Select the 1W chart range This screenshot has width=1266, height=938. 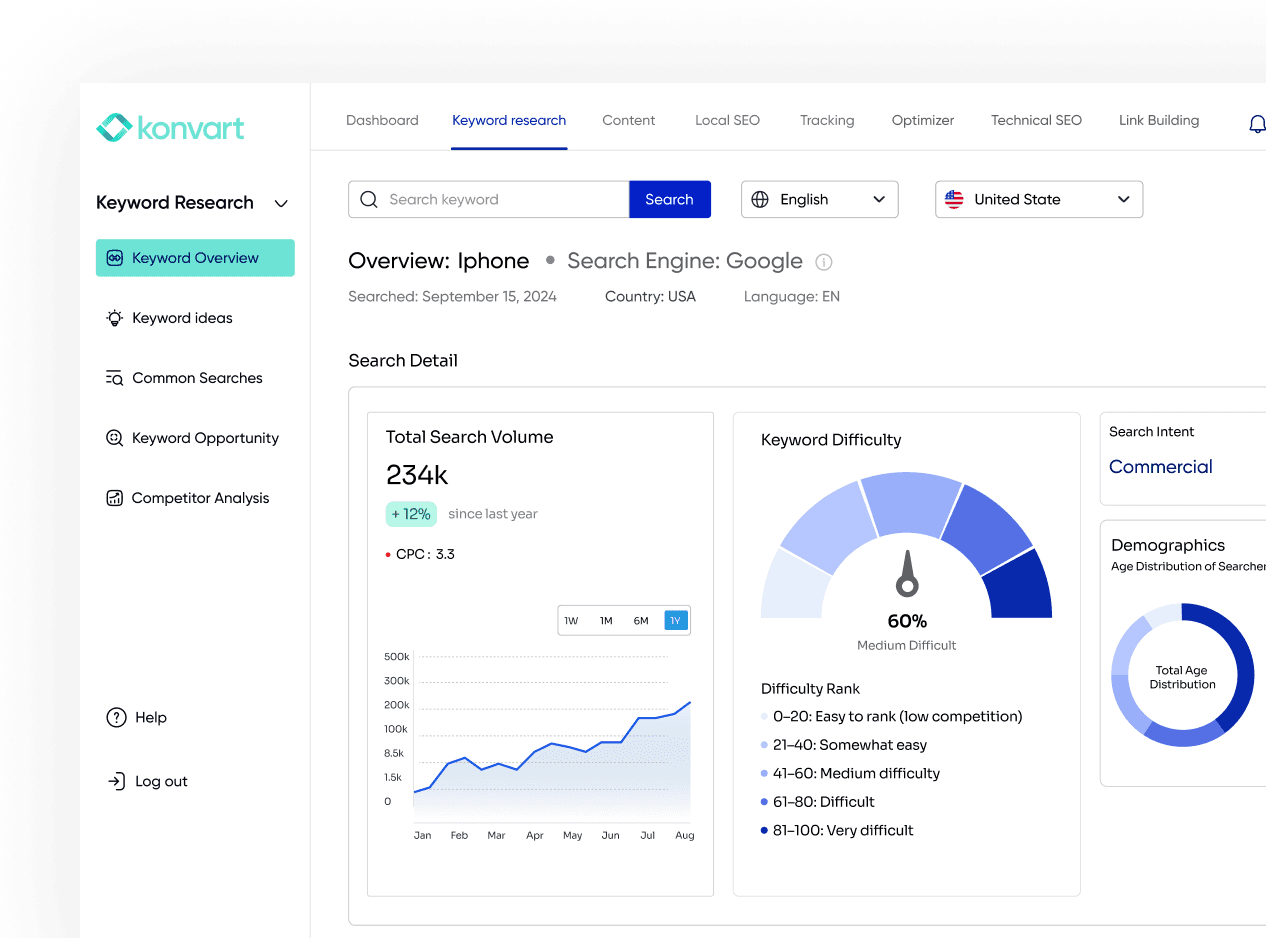pos(571,621)
